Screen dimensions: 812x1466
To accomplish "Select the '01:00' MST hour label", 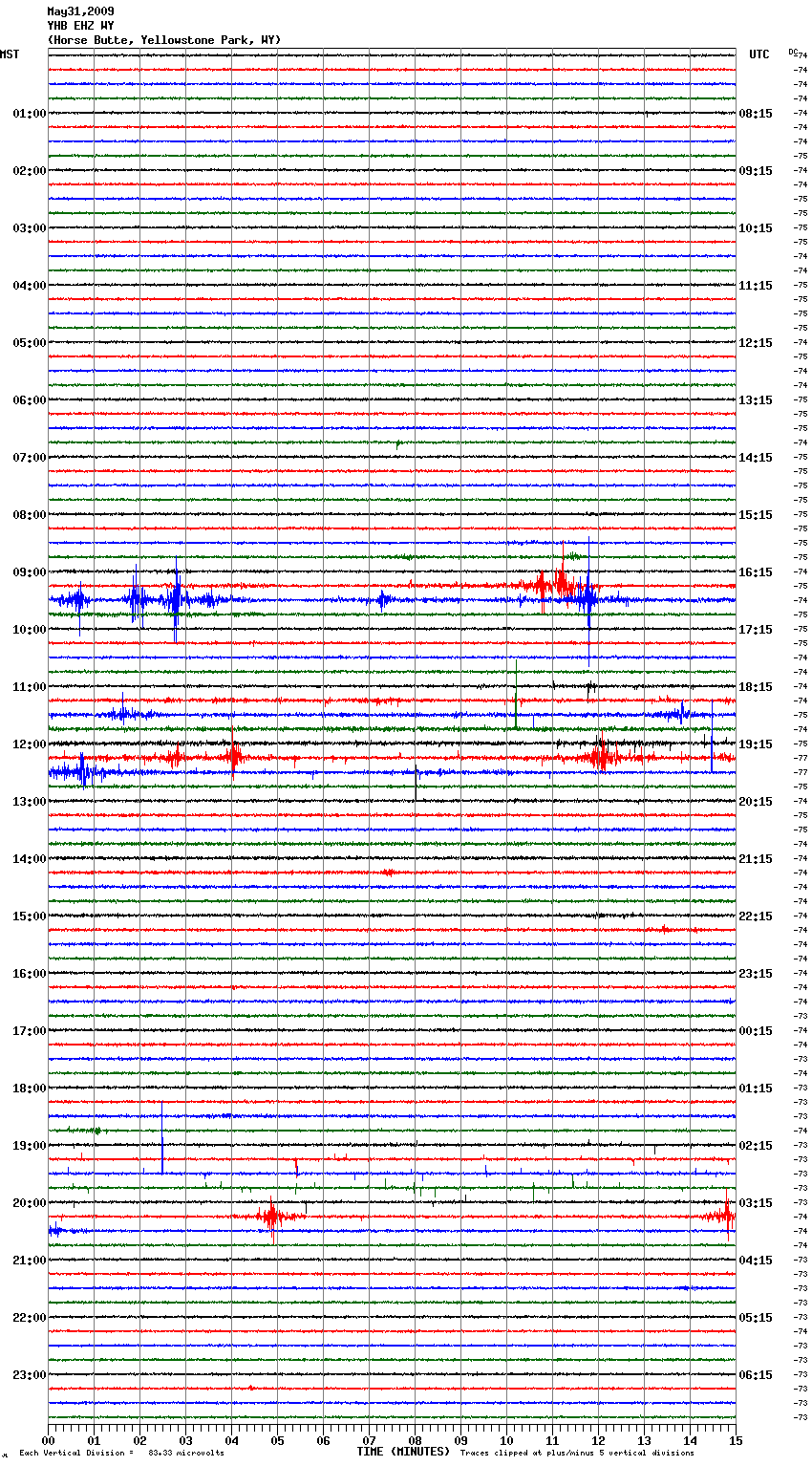I will point(30,114).
